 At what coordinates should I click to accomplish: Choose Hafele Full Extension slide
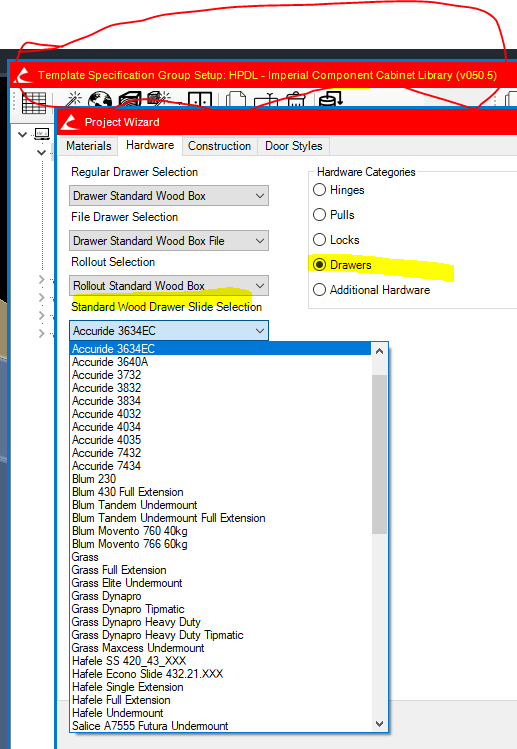click(220, 700)
